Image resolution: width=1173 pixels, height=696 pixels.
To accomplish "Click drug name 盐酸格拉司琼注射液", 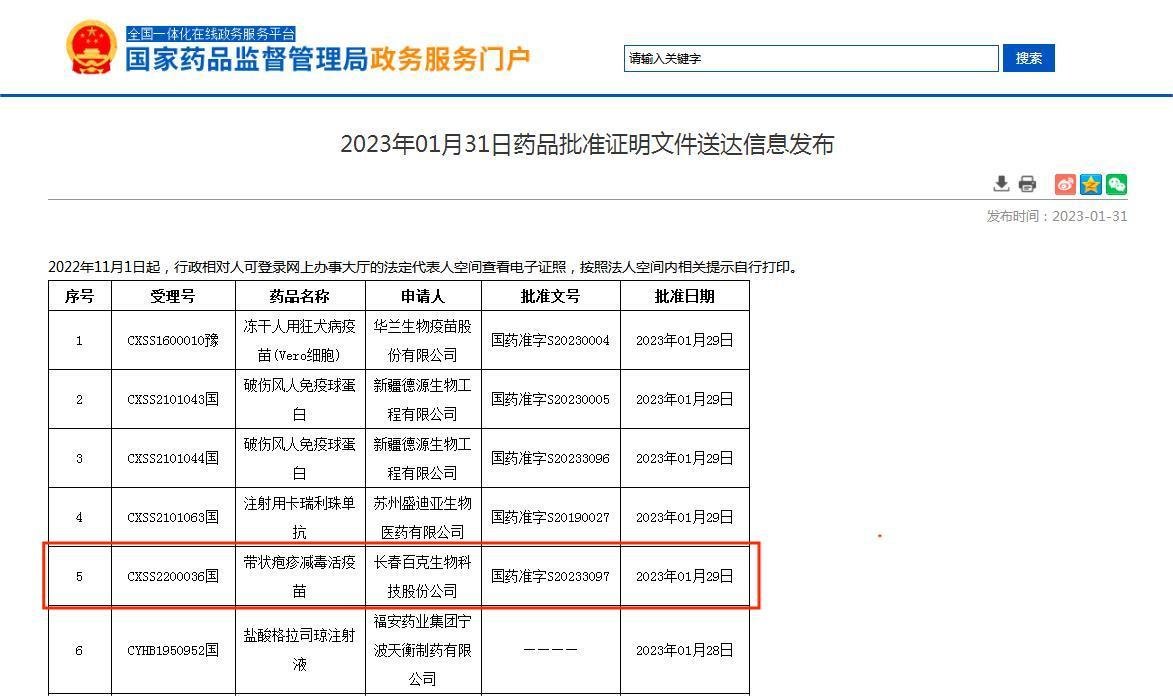I will 299,650.
